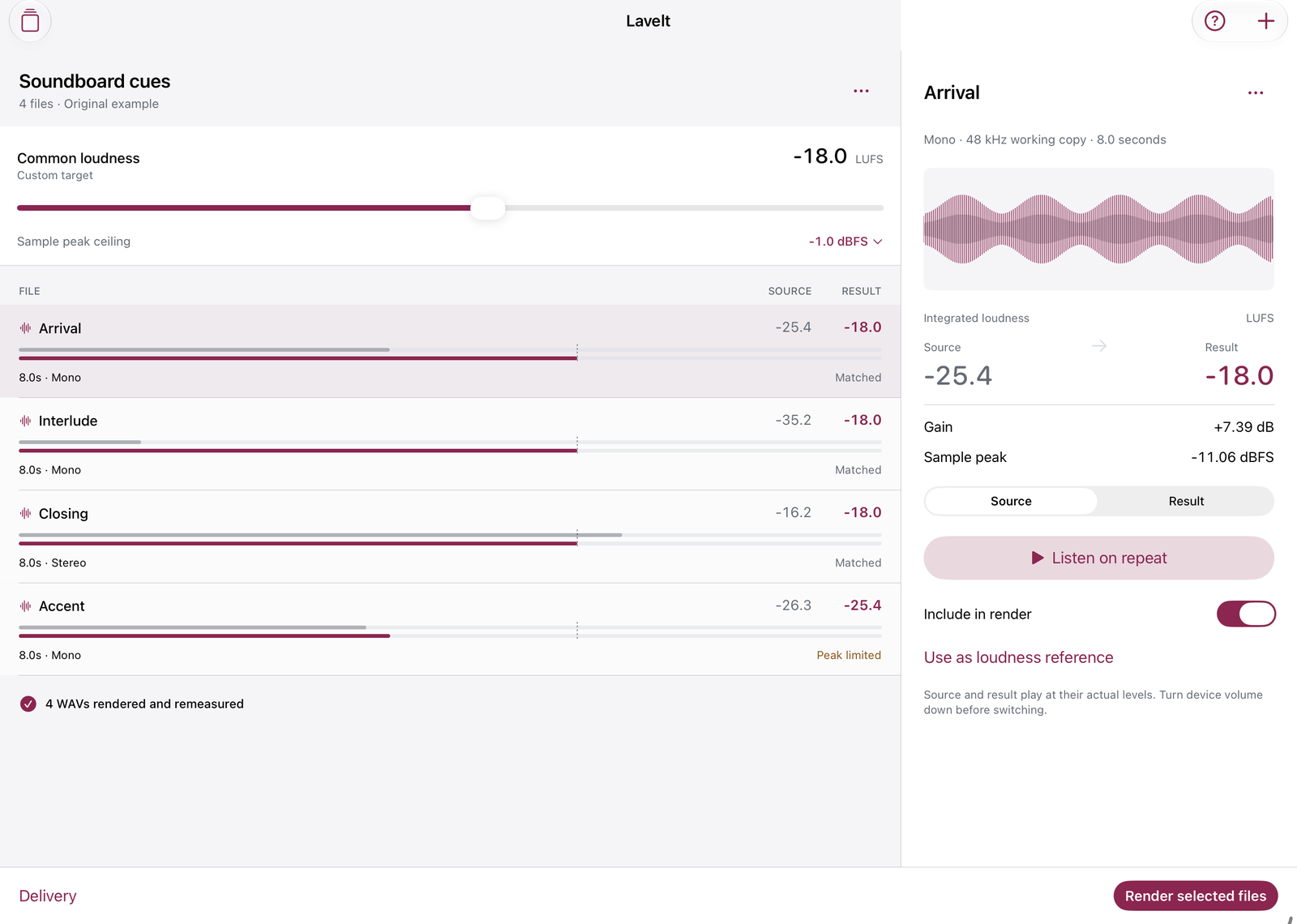Click the waveform icon beside Arrival

[x=26, y=328]
